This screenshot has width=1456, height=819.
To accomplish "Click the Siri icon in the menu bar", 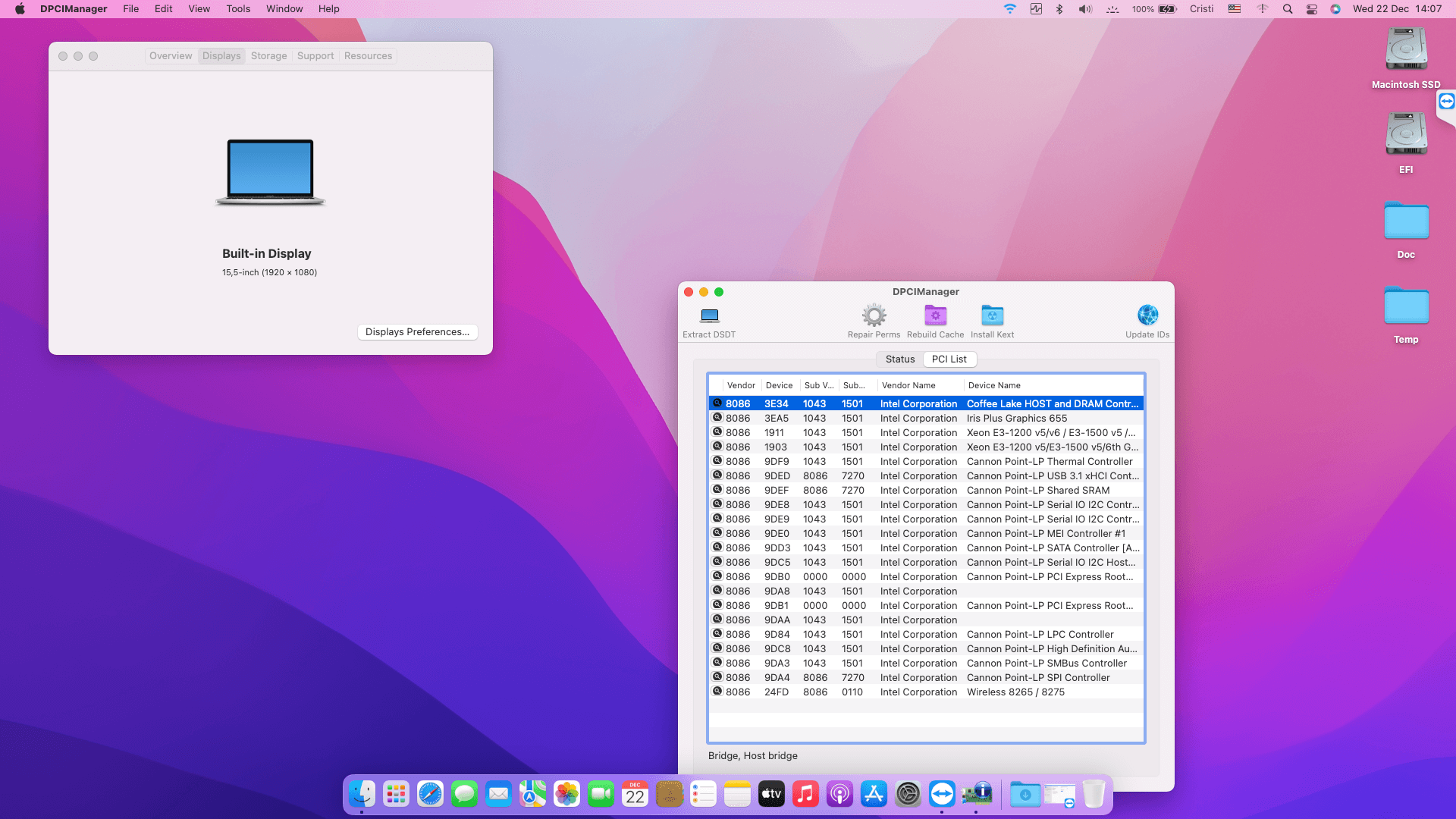I will [1335, 9].
